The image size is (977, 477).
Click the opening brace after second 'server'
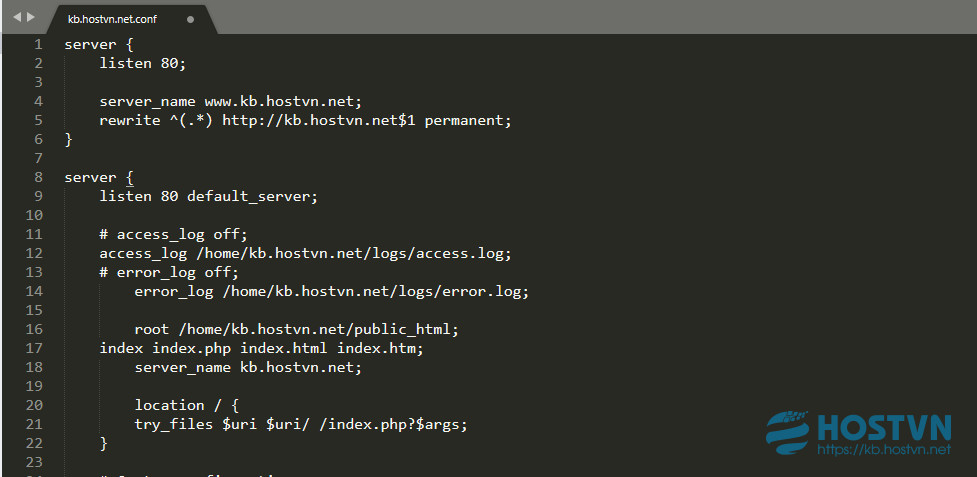click(x=130, y=177)
